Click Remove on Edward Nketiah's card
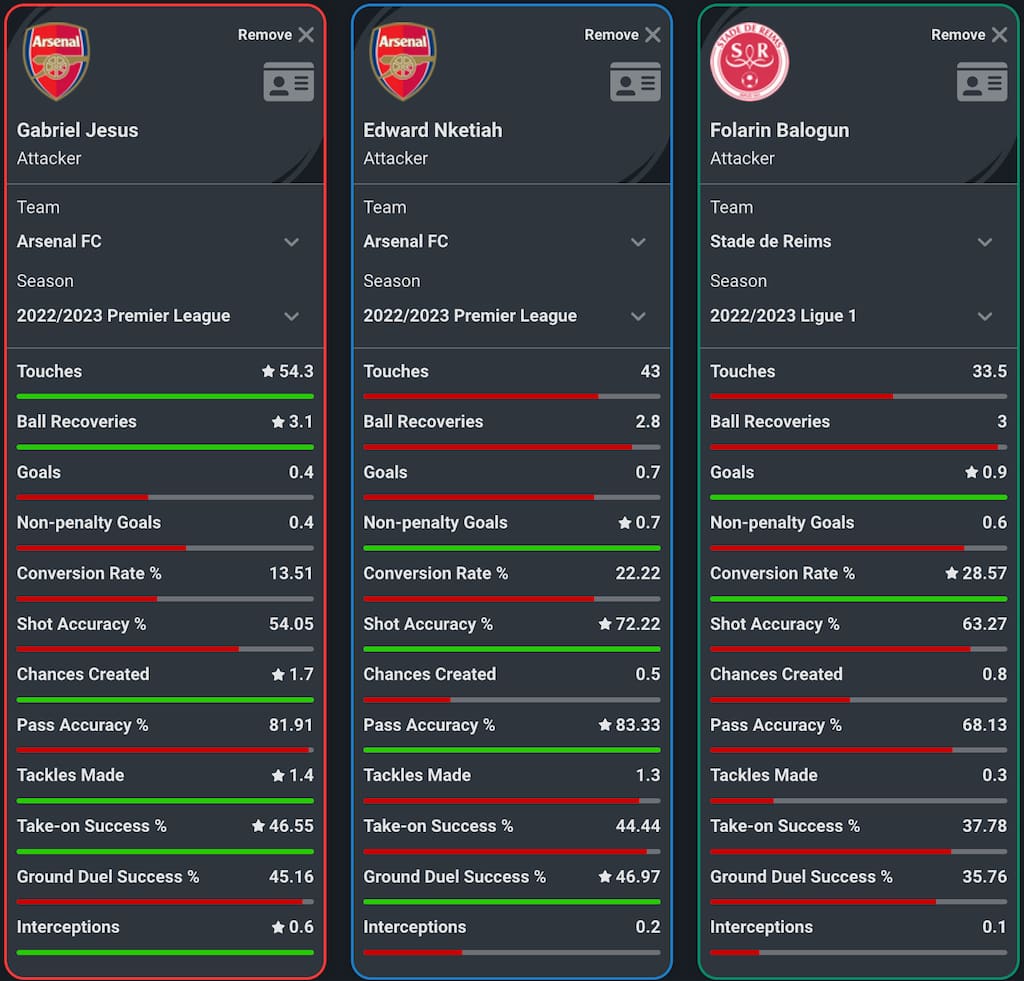 611,35
